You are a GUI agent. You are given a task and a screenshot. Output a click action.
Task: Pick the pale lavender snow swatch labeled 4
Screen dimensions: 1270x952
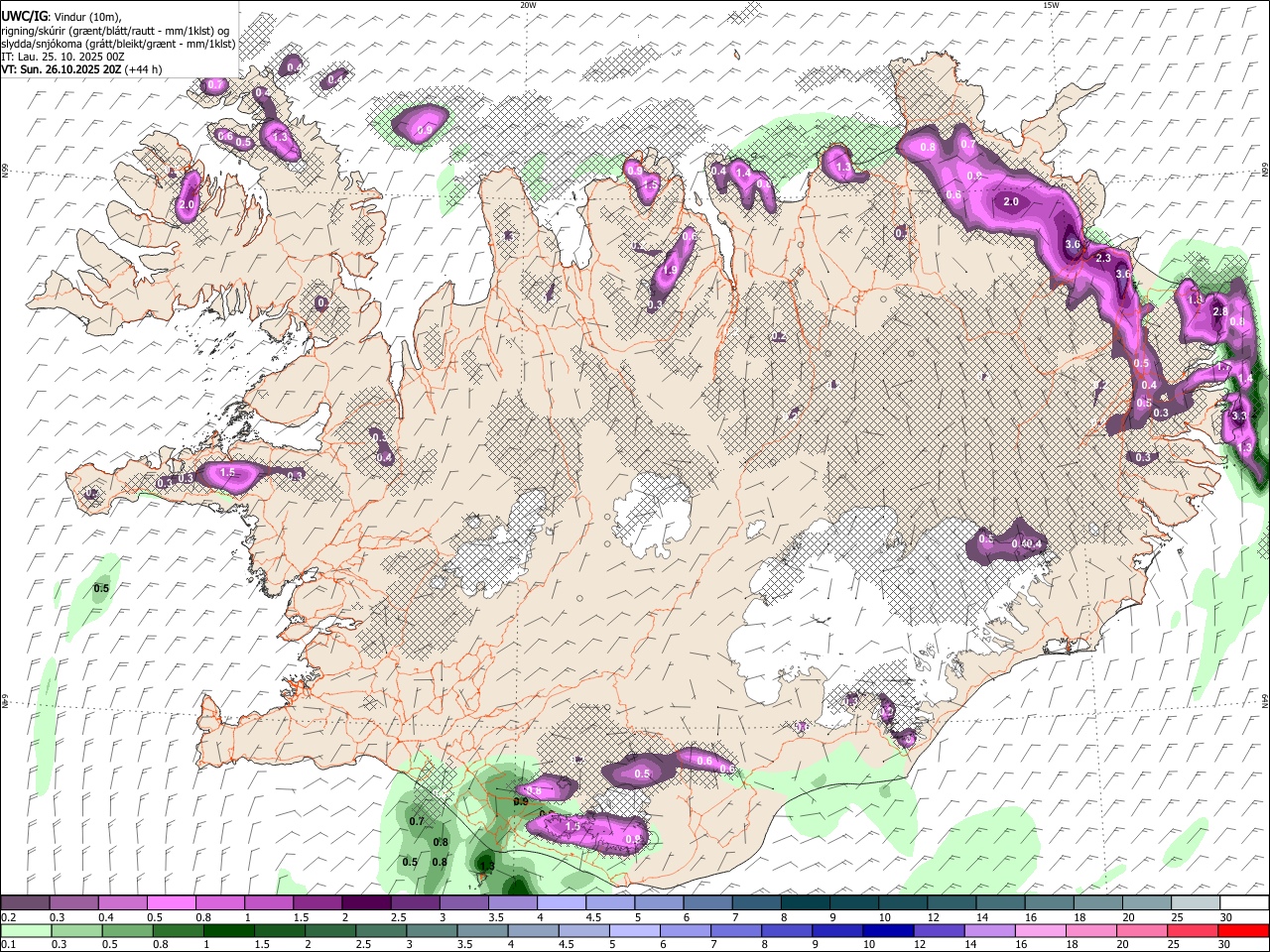[560, 902]
